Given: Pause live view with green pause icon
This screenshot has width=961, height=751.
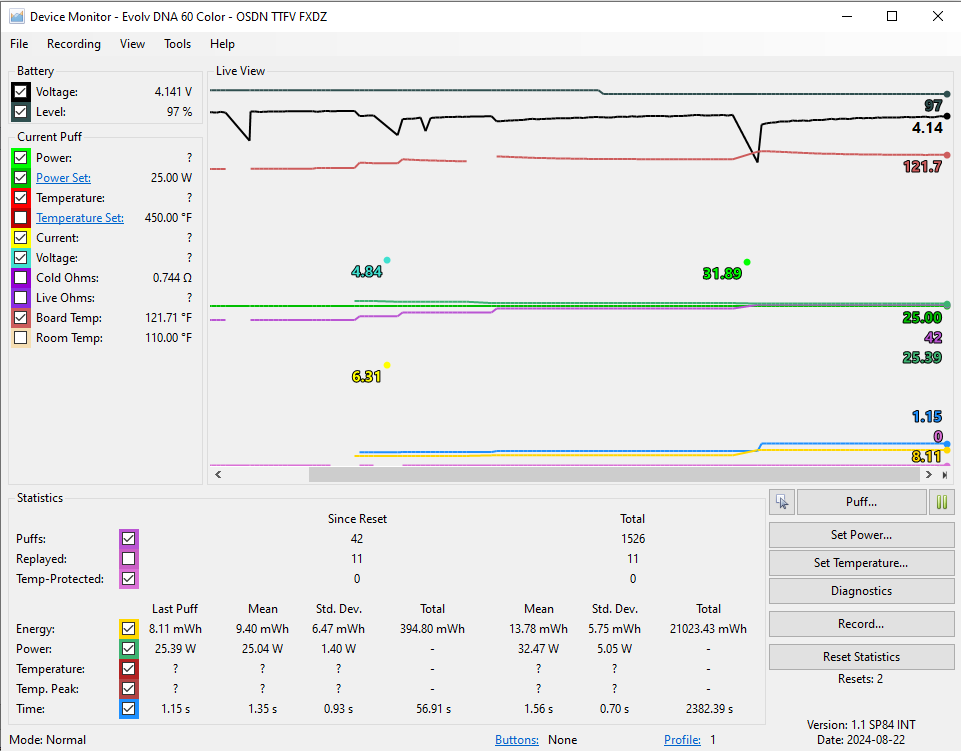Looking at the screenshot, I should pos(941,503).
